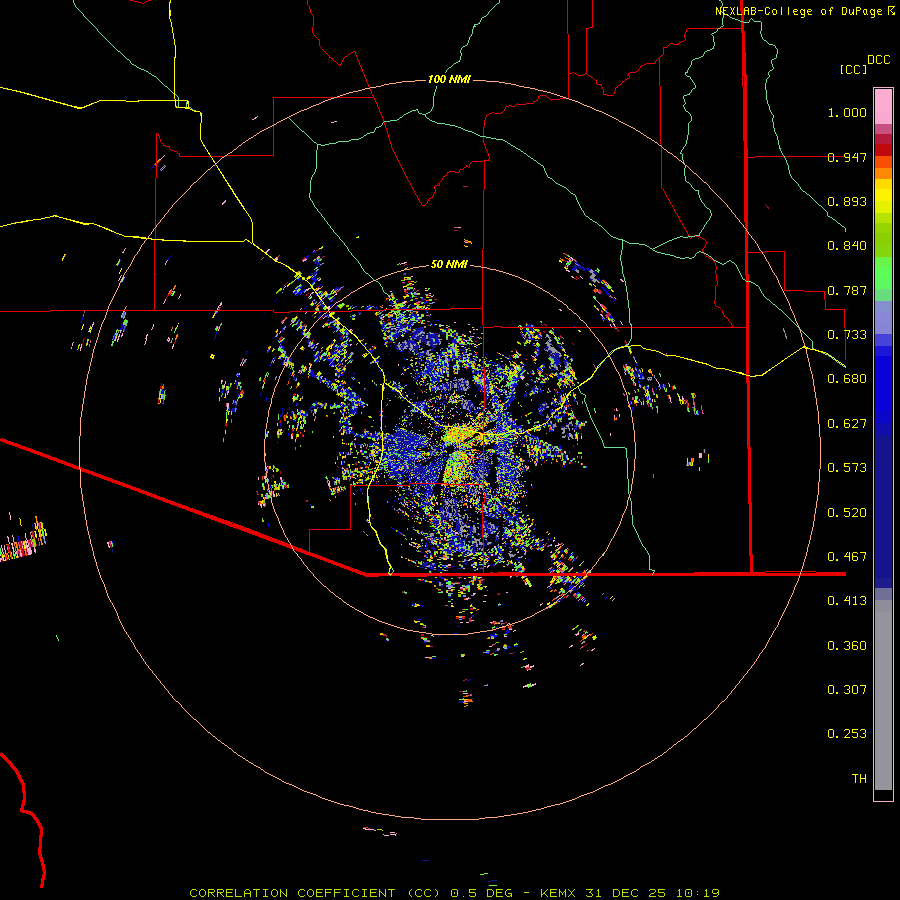Click the 1.000 value on the color scale

847,112
